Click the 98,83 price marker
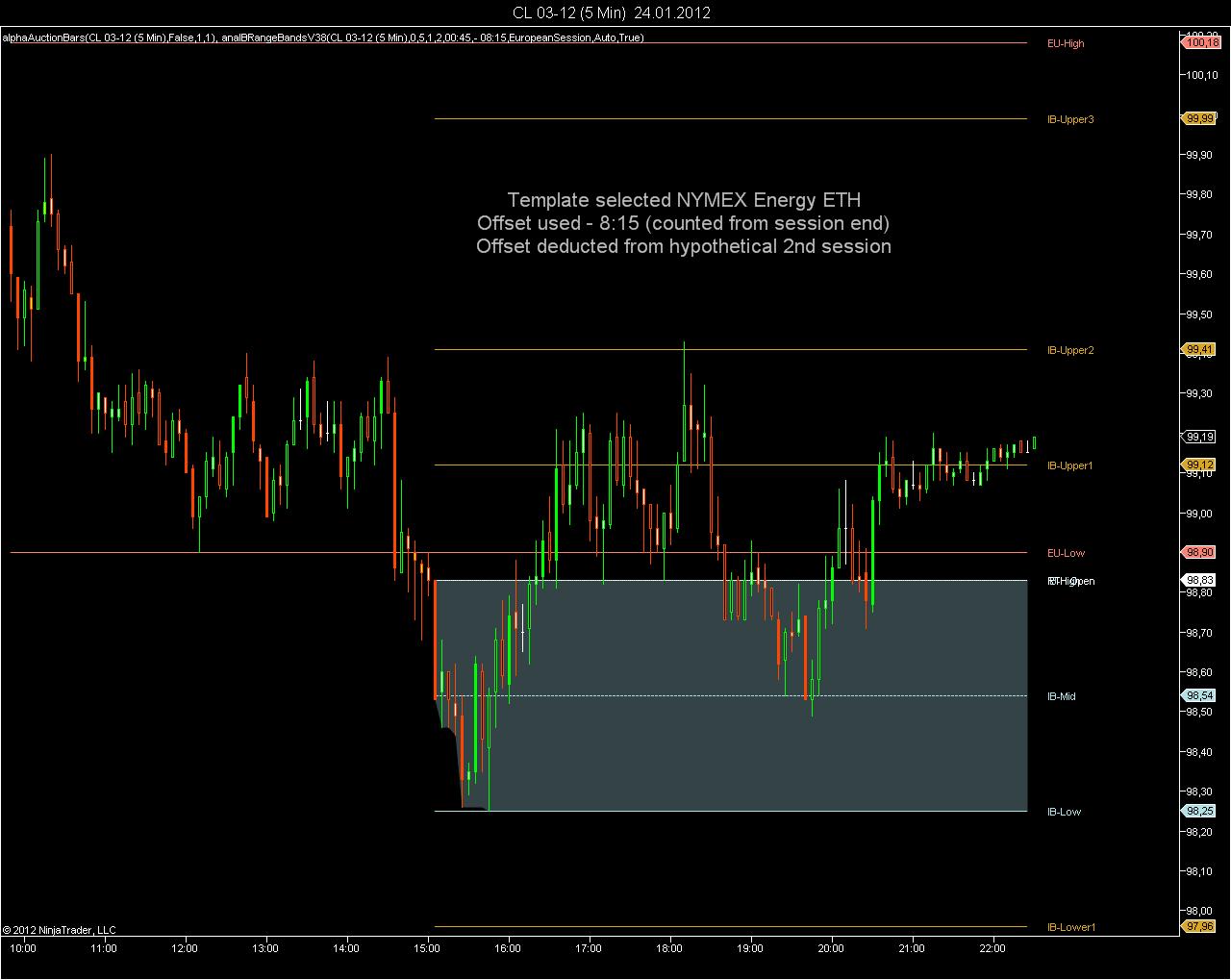1231x980 pixels. [x=1198, y=580]
